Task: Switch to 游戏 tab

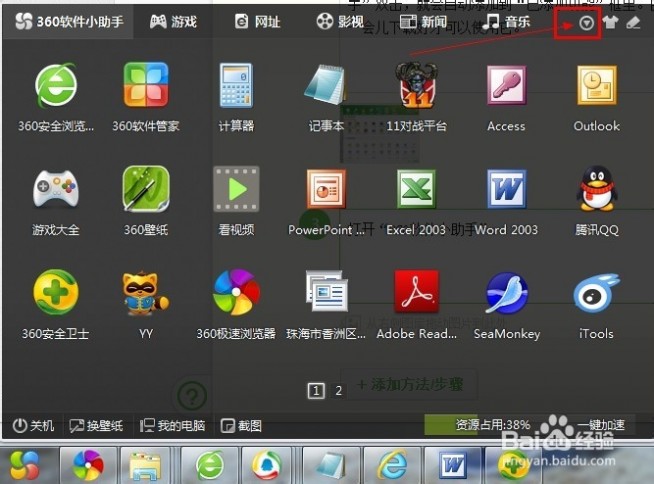Action: (x=173, y=21)
